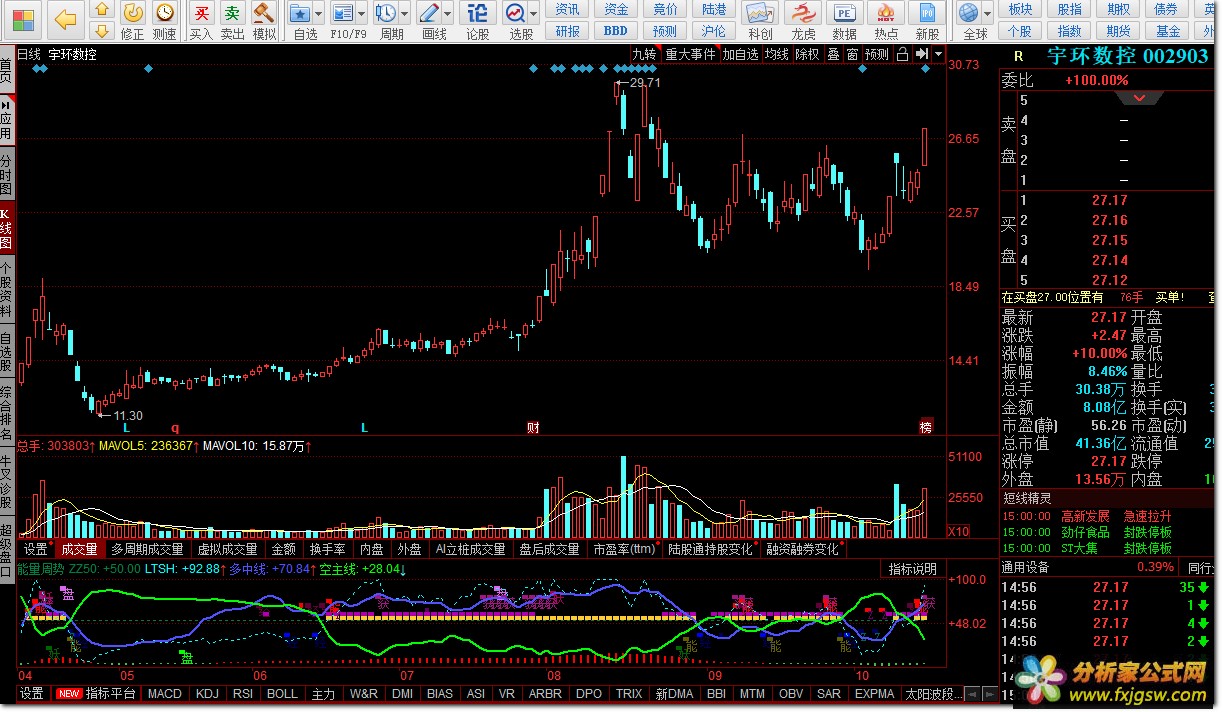Open the 指标平台 button

click(x=111, y=693)
